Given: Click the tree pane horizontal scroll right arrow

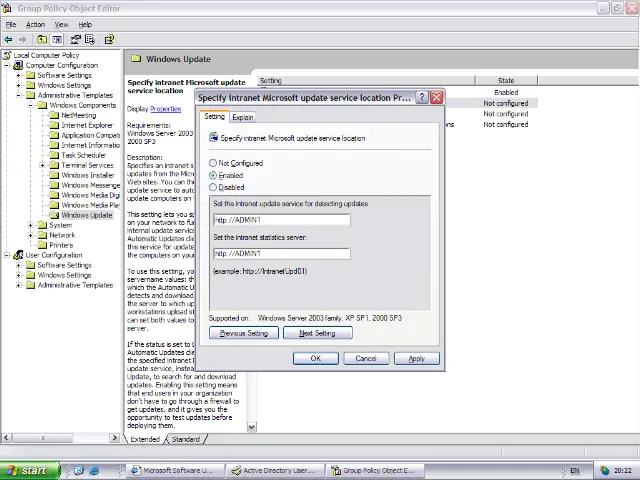Looking at the screenshot, I should click(x=115, y=438).
